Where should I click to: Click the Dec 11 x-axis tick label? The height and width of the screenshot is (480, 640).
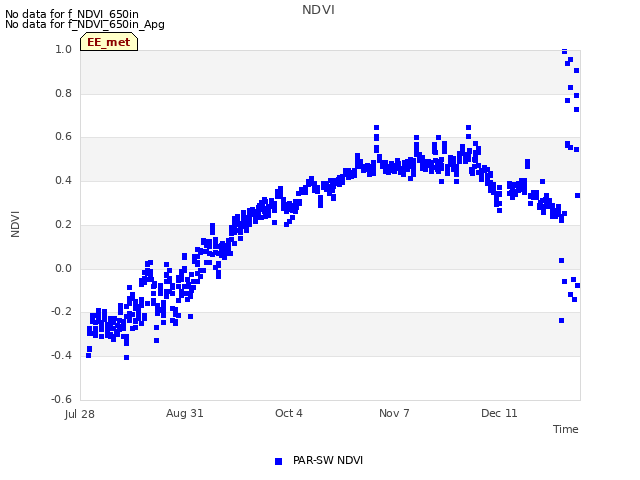tap(499, 413)
